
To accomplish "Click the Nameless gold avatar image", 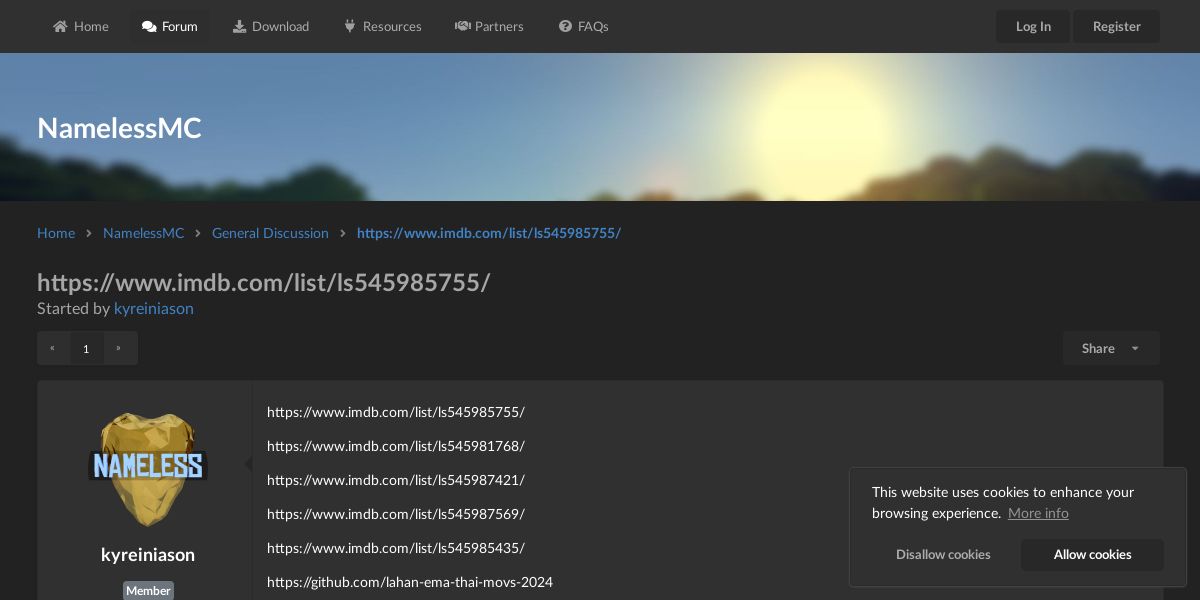I will [148, 469].
